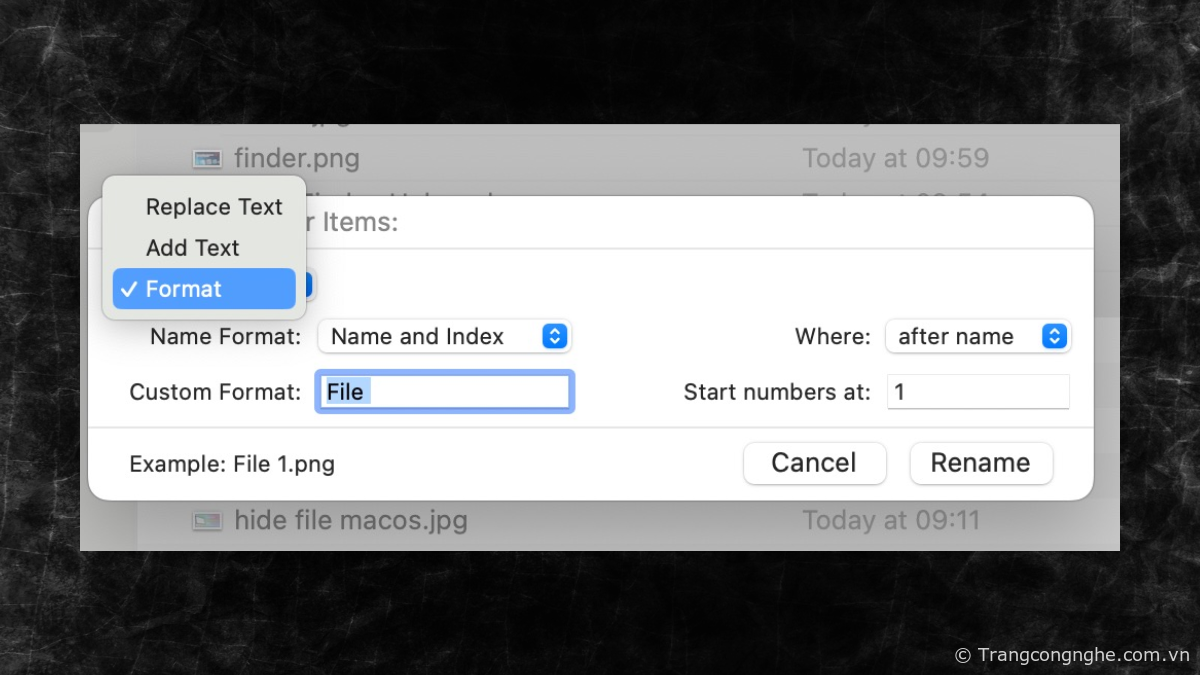Confirm with the Rename button

(980, 463)
